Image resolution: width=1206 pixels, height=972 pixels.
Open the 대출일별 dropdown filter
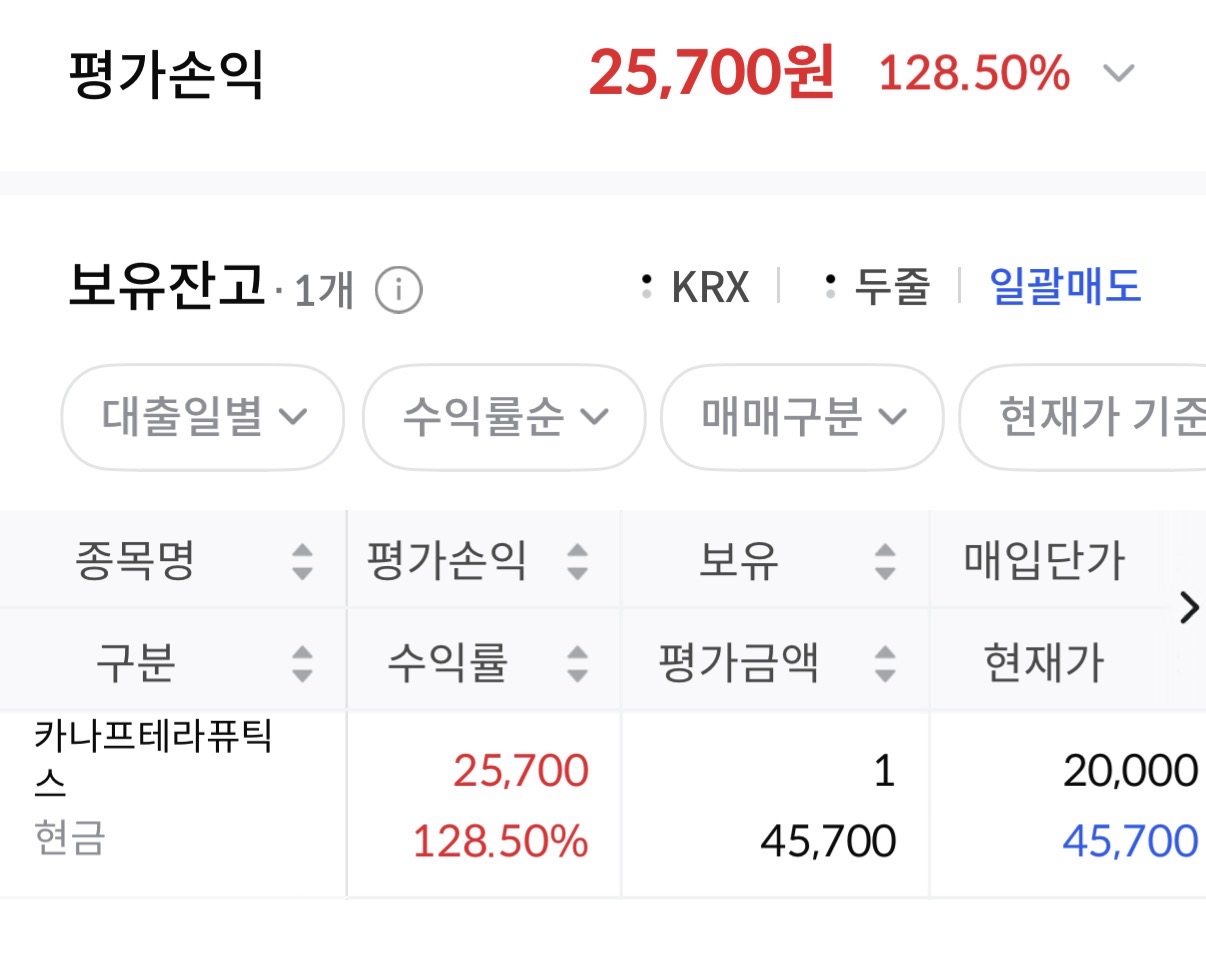pyautogui.click(x=203, y=417)
